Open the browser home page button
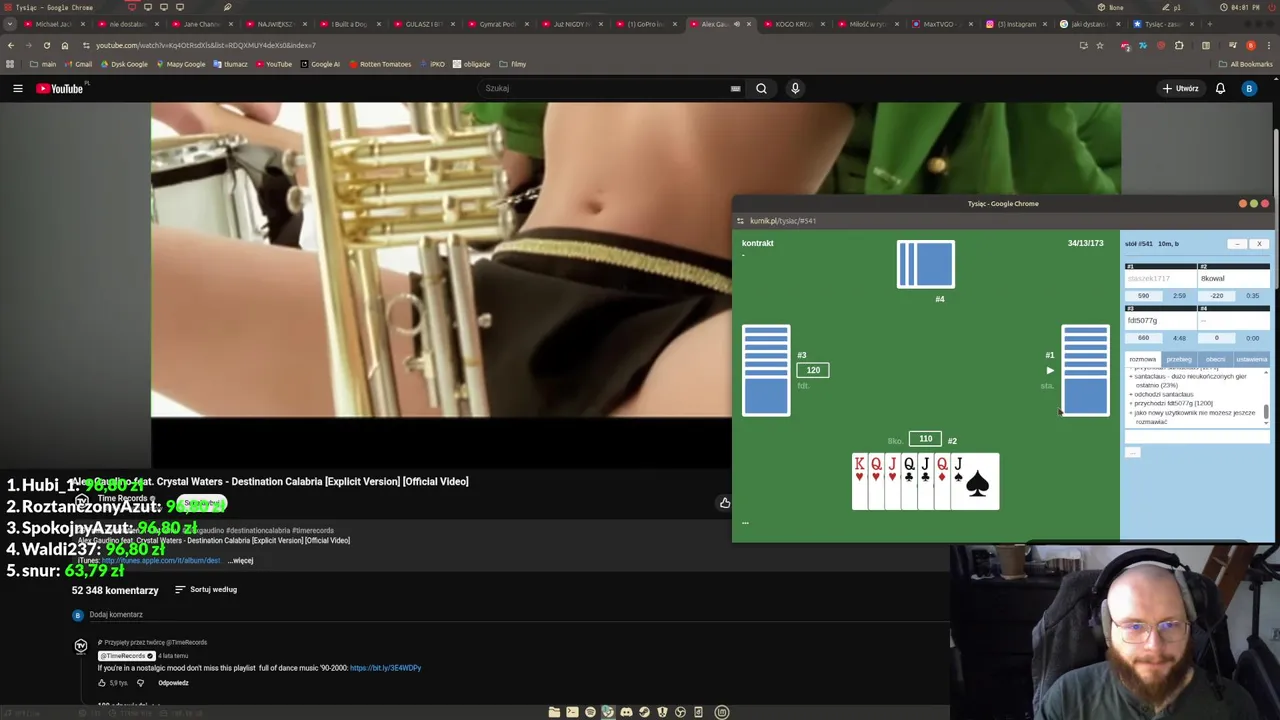 (65, 45)
